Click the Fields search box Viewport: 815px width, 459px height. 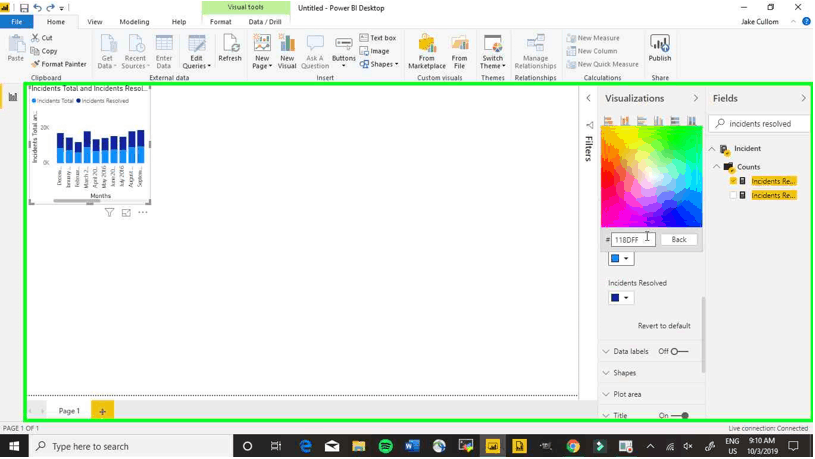pos(759,124)
